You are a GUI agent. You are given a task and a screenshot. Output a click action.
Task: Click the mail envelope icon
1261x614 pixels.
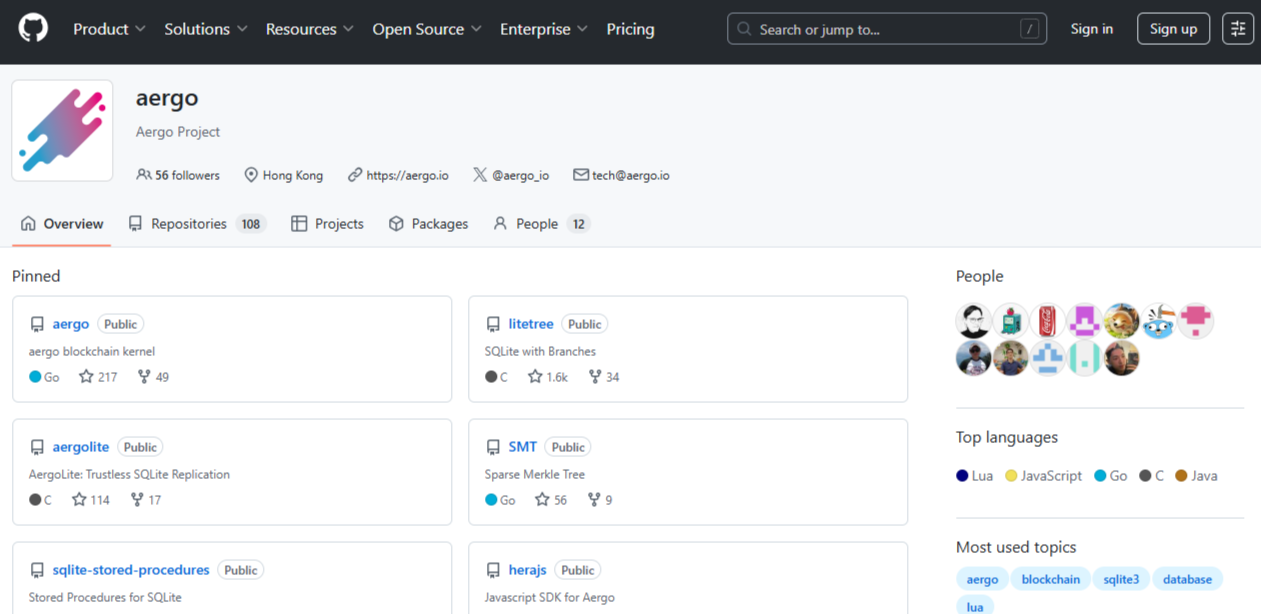580,175
